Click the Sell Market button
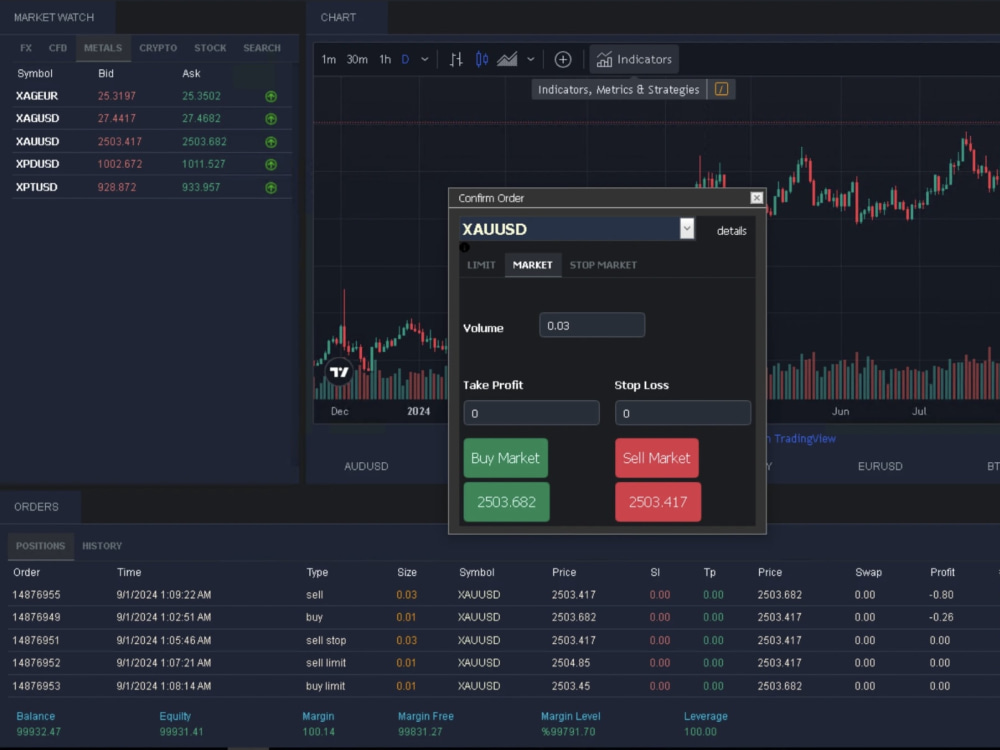 click(656, 458)
